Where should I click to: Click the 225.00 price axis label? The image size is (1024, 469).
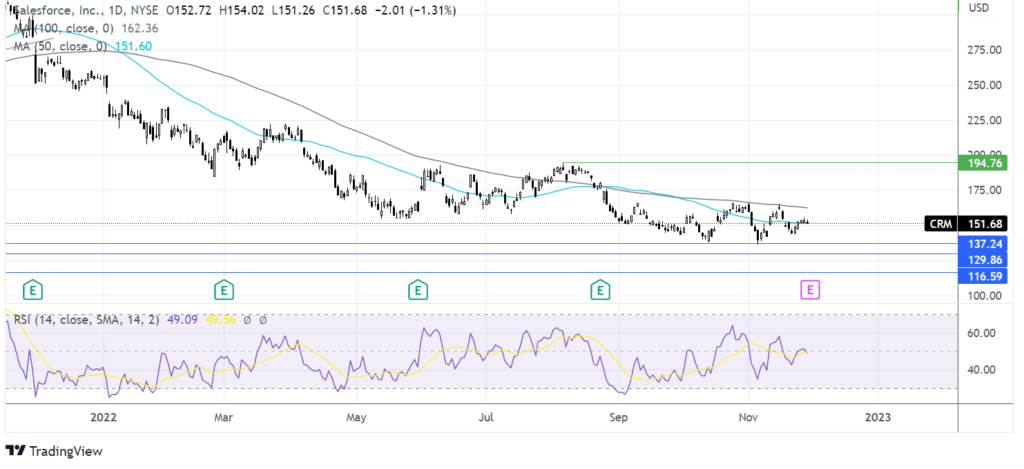[x=985, y=121]
